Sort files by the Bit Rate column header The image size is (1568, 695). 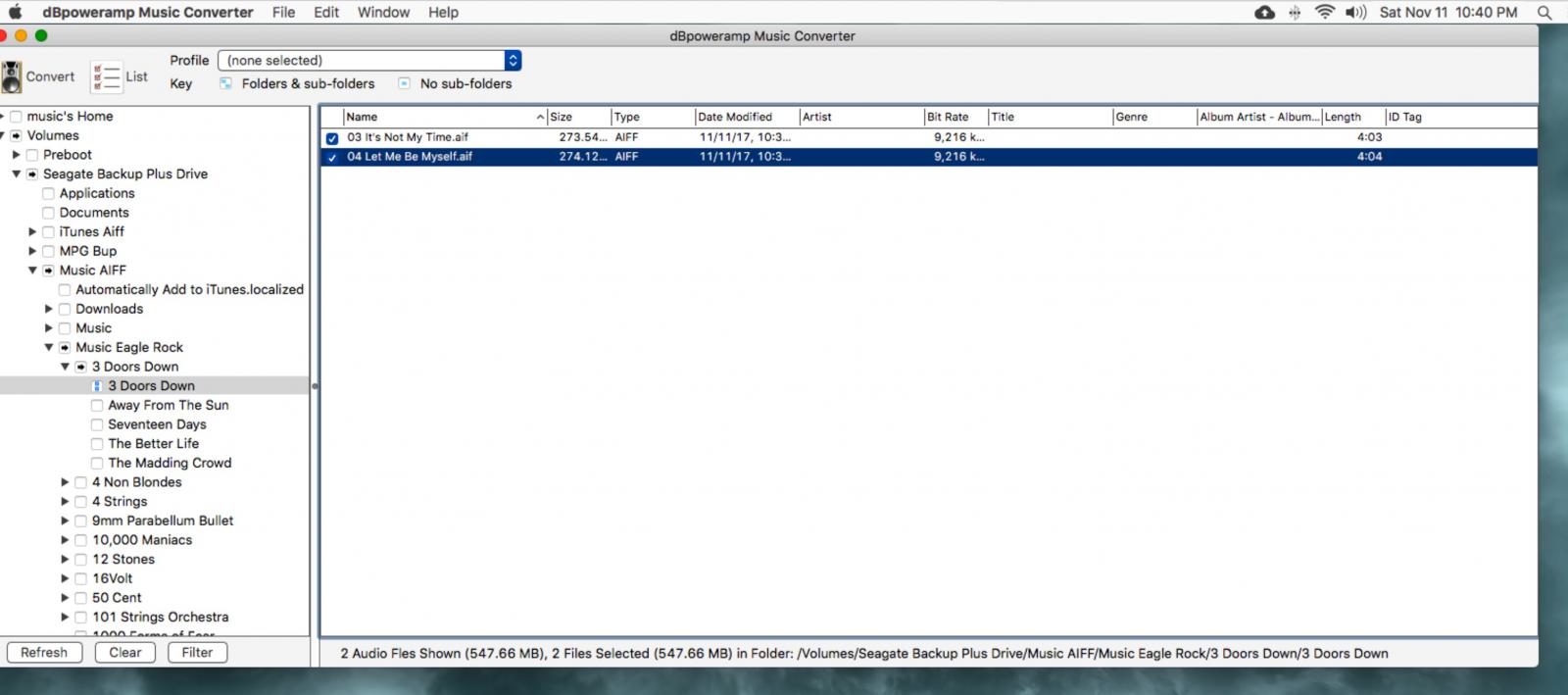point(948,117)
